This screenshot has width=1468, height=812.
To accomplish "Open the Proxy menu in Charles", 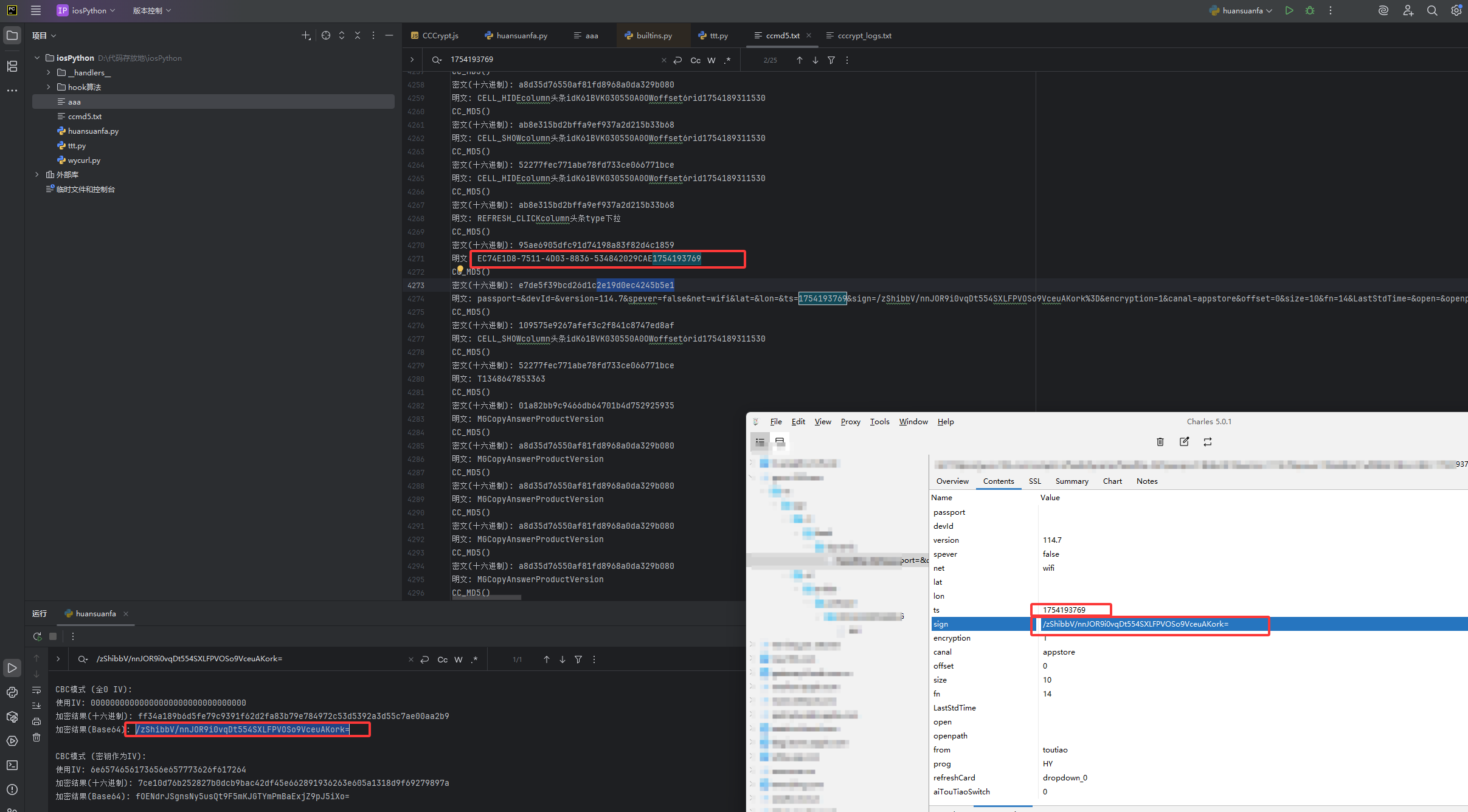I will point(850,422).
